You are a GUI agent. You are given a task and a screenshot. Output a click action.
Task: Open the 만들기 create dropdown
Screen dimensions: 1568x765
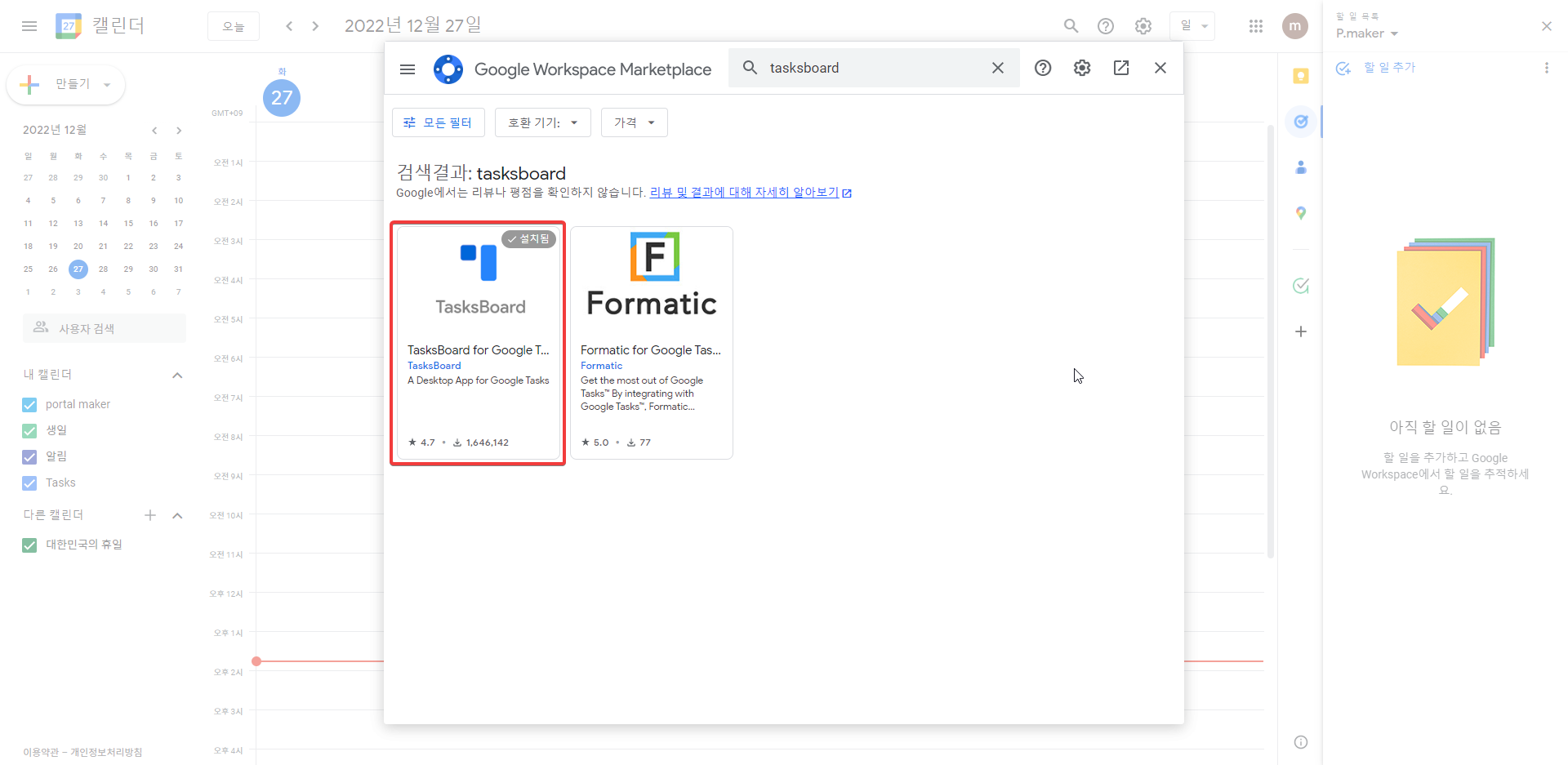pos(65,84)
